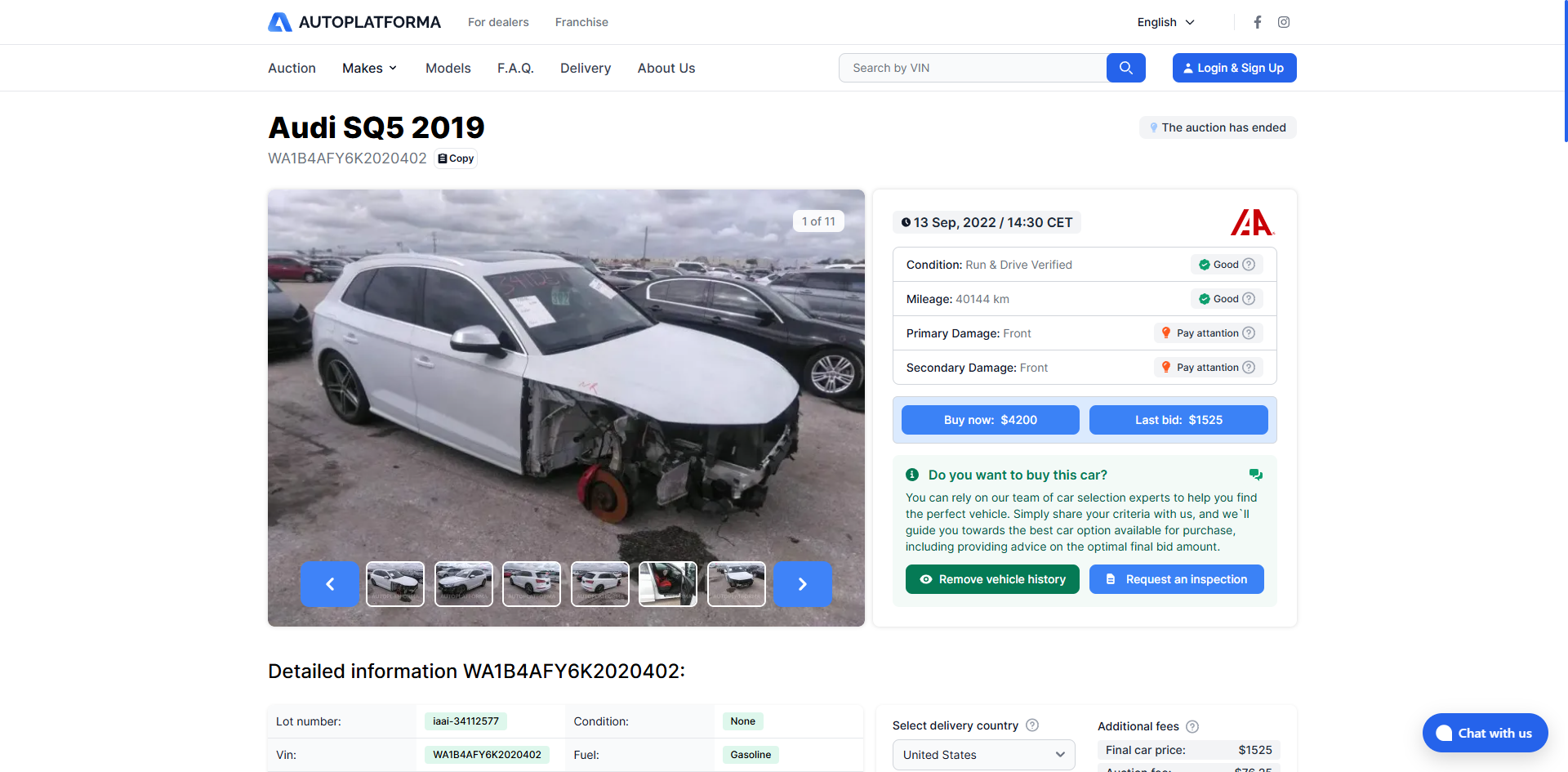Show next photo with right arrow
Viewport: 1568px width, 772px height.
tap(803, 584)
